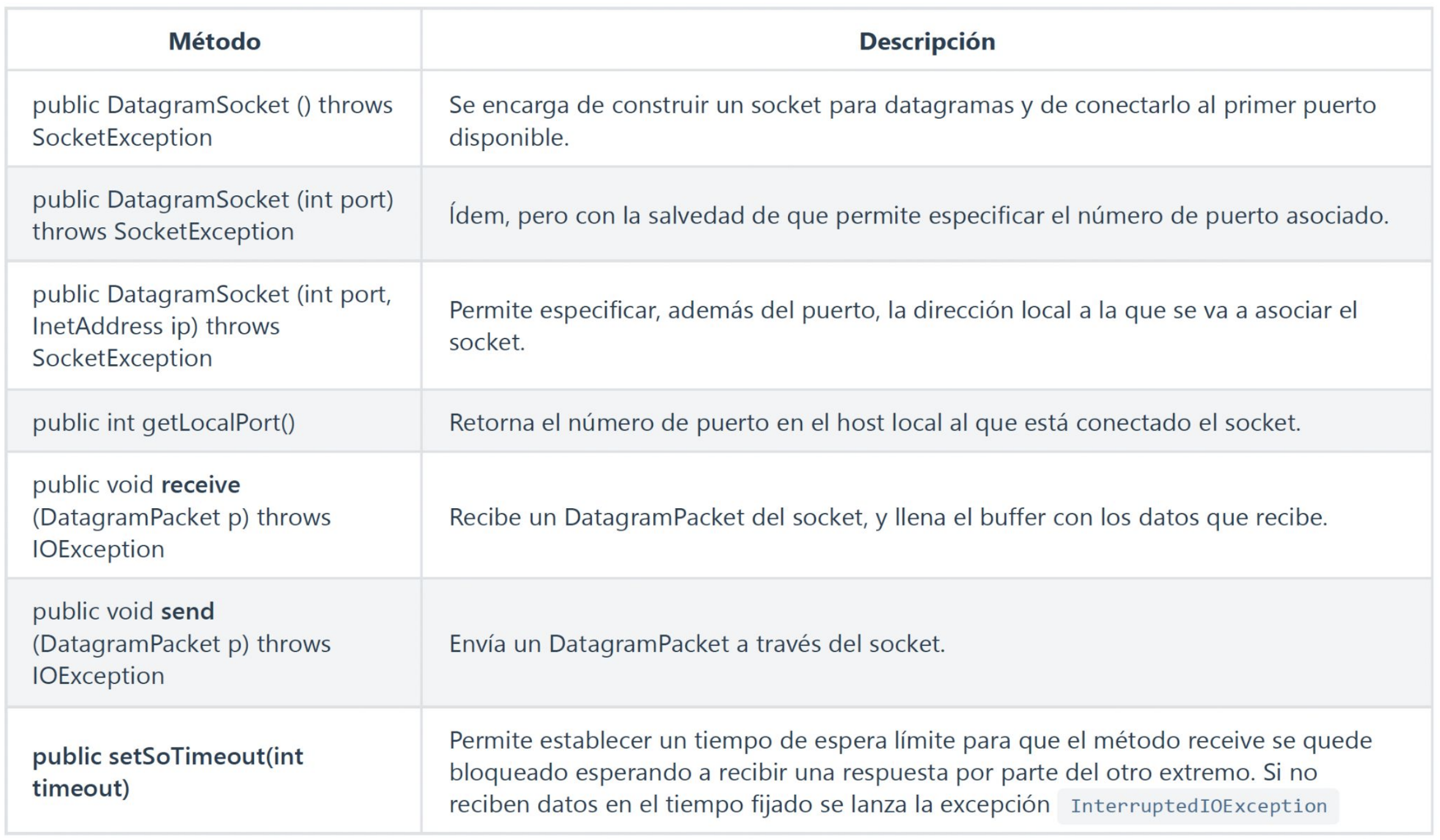Click the bold word 'receive' in the method cell
Image resolution: width=1440 pixels, height=840 pixels.
[201, 485]
